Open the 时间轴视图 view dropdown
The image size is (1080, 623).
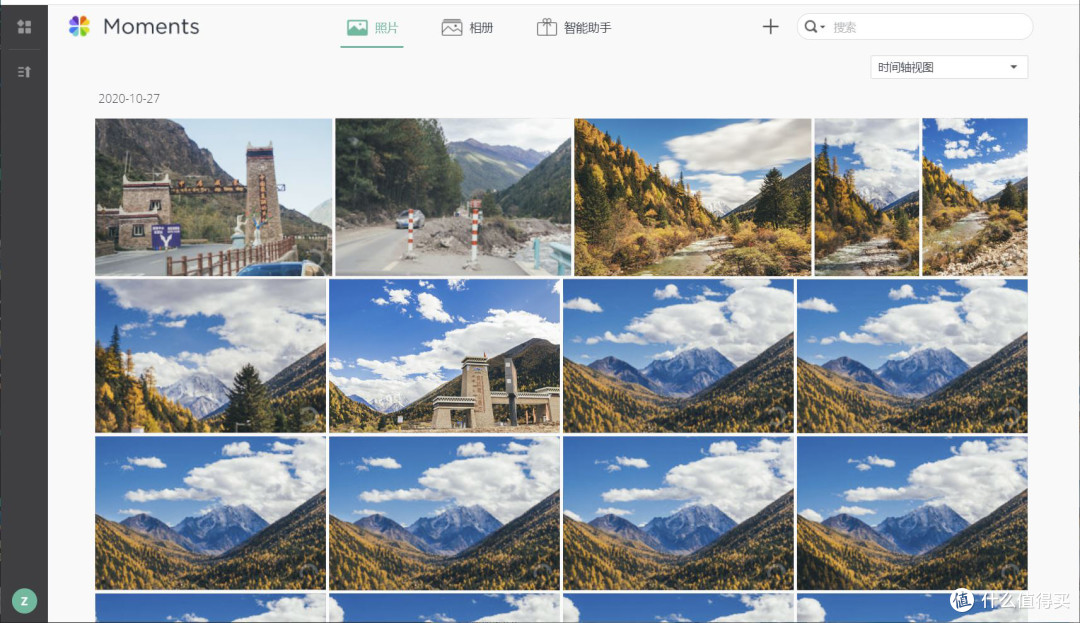tap(948, 67)
